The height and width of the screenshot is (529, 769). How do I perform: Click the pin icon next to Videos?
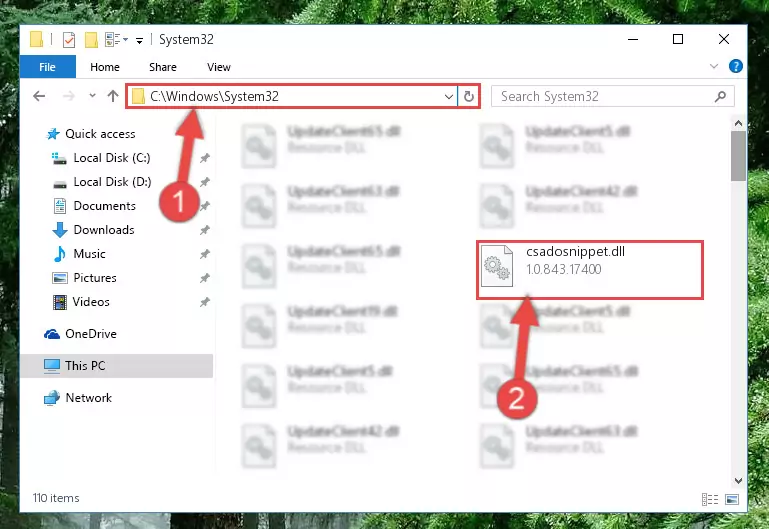click(x=205, y=302)
